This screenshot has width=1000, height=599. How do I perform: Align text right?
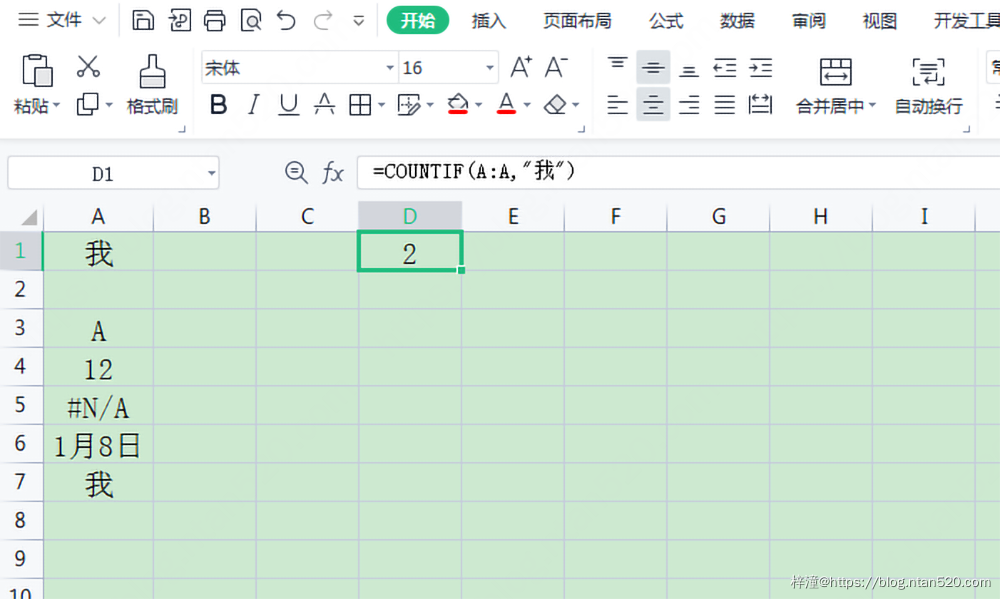click(x=689, y=105)
